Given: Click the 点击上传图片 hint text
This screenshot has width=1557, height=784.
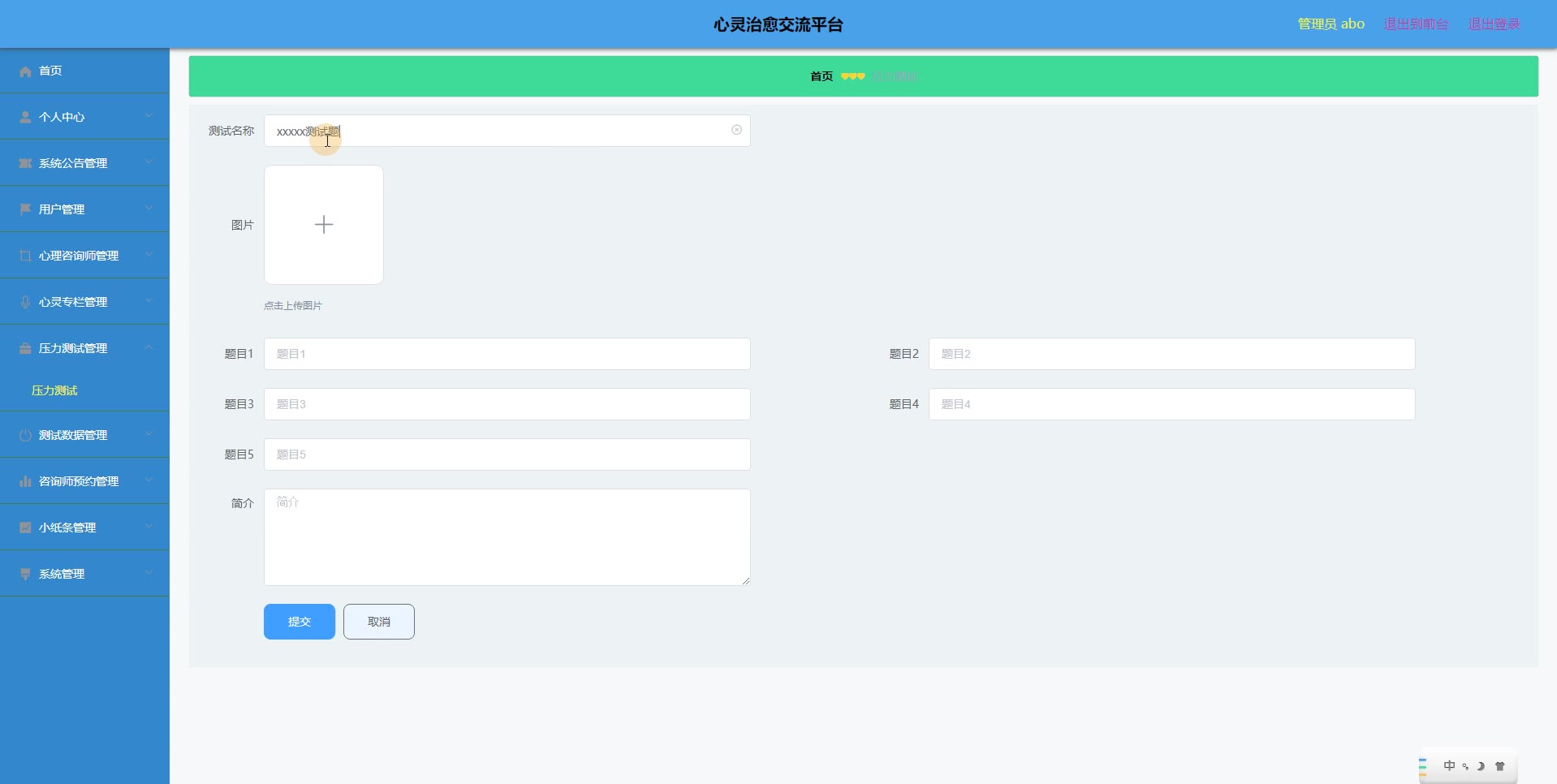Looking at the screenshot, I should pos(293,306).
